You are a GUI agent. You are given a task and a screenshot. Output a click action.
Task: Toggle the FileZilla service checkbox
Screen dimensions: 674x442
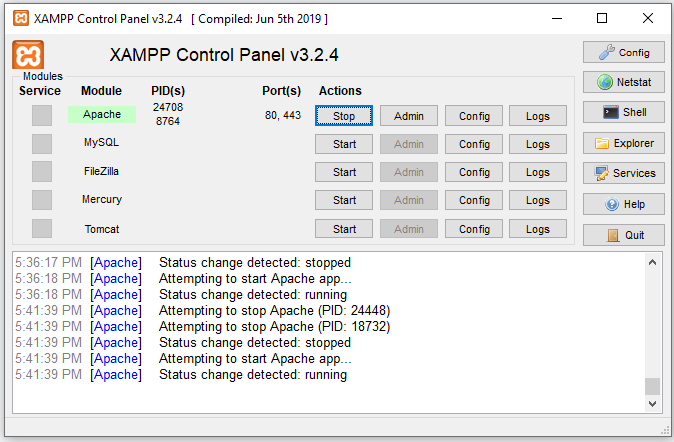42,172
